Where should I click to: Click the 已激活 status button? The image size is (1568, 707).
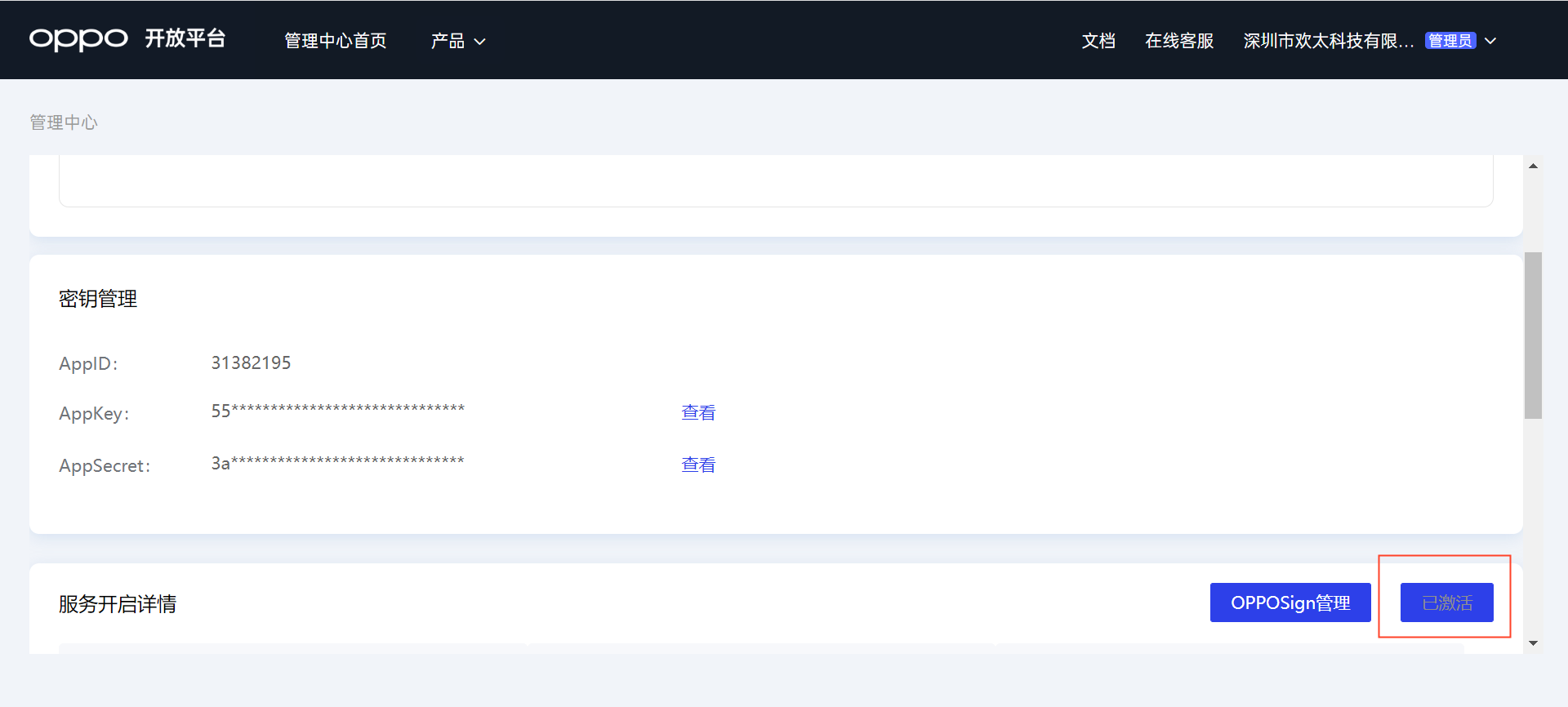point(1446,603)
